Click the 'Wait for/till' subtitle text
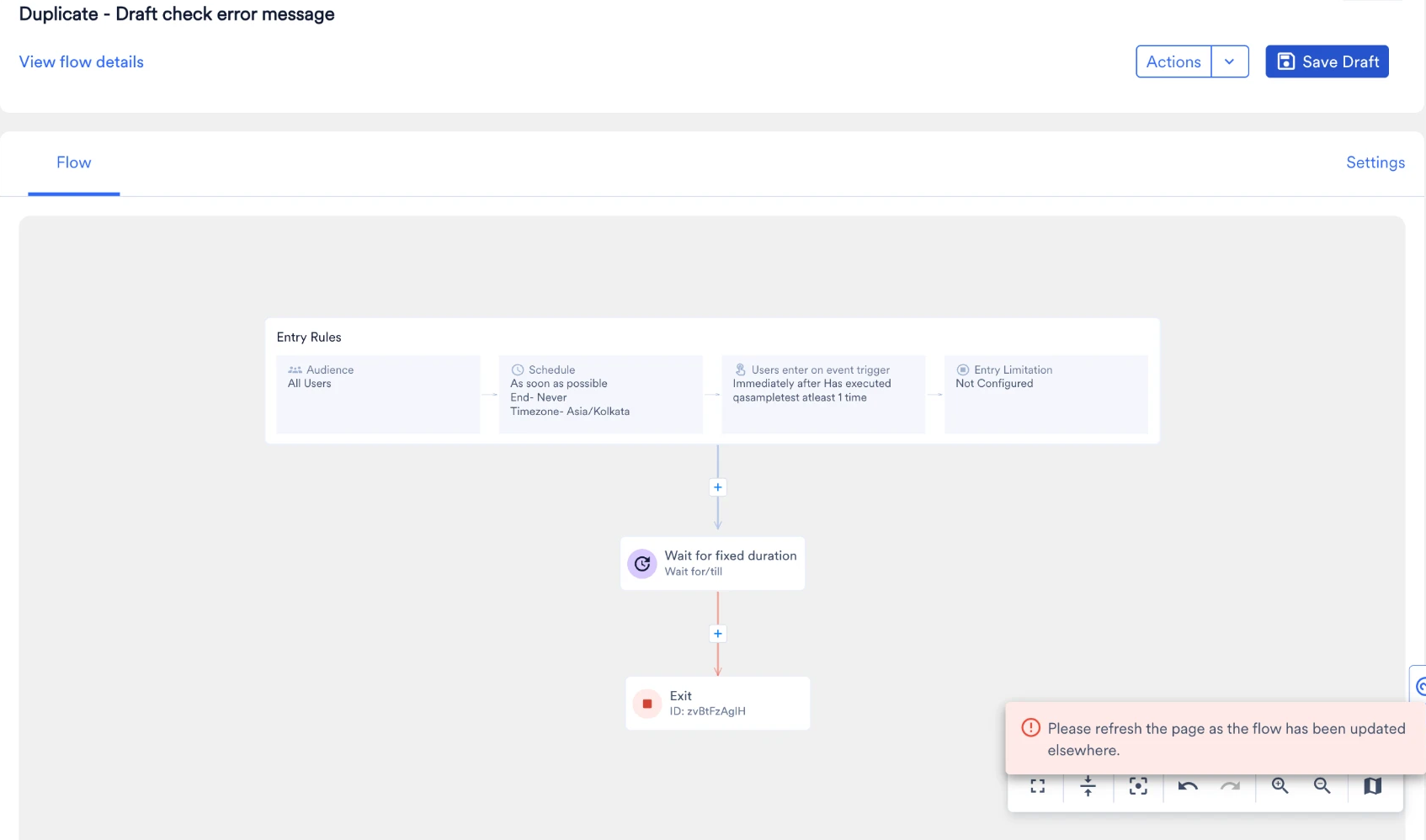The image size is (1426, 840). pyautogui.click(x=694, y=572)
